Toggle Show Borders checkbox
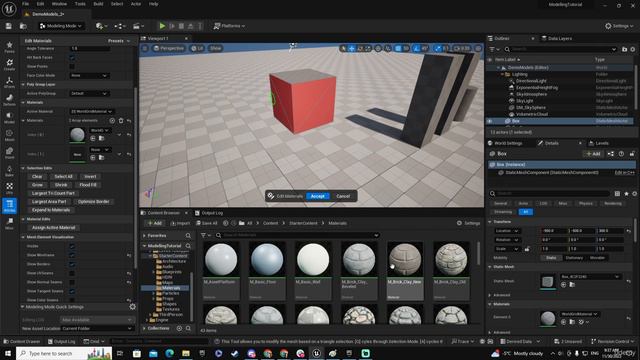This screenshot has height=360, width=640. pos(72,264)
